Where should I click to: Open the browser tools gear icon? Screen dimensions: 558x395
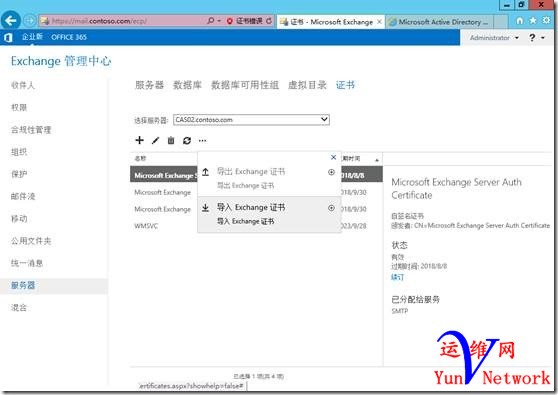(546, 20)
